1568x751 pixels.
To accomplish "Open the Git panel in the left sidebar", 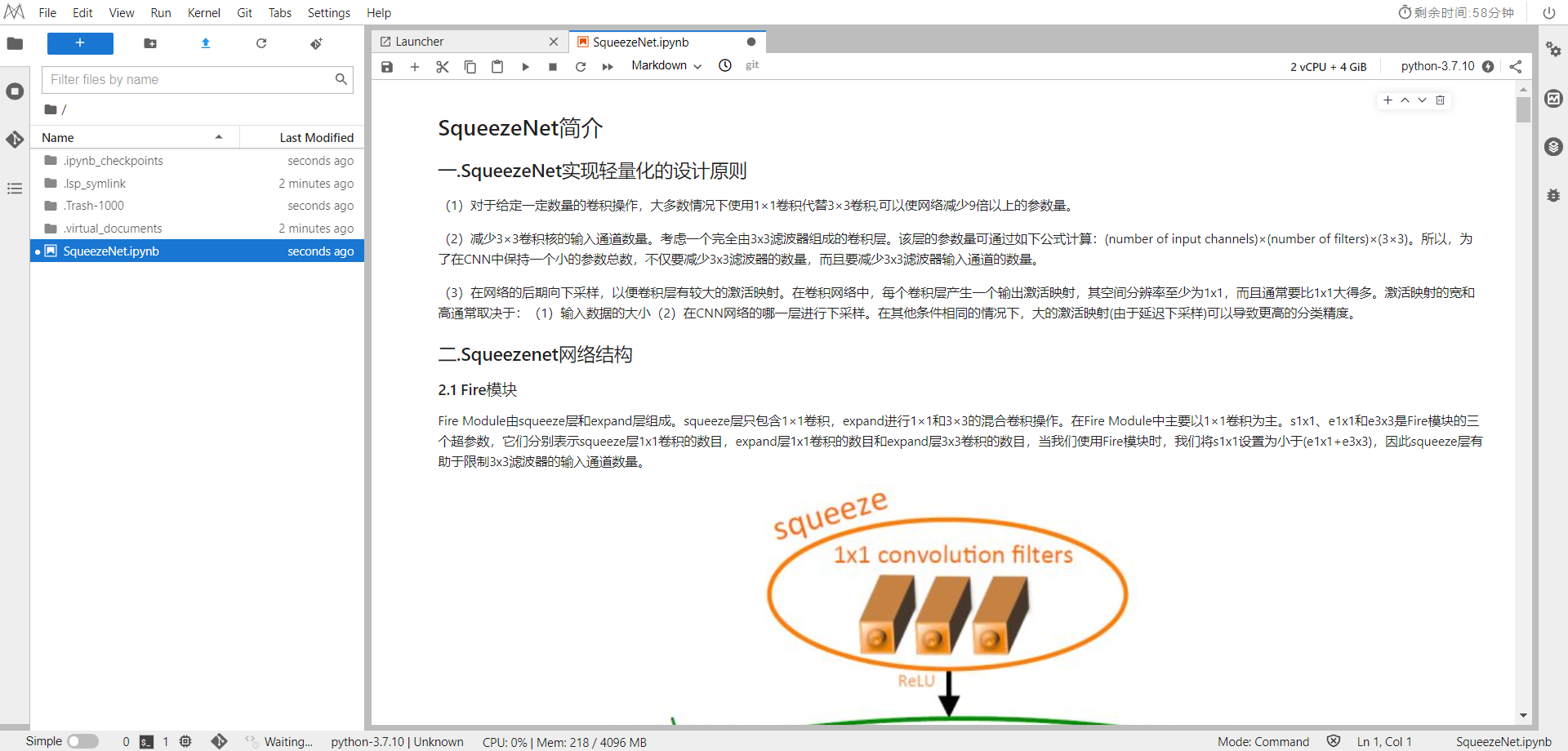I will [x=15, y=139].
